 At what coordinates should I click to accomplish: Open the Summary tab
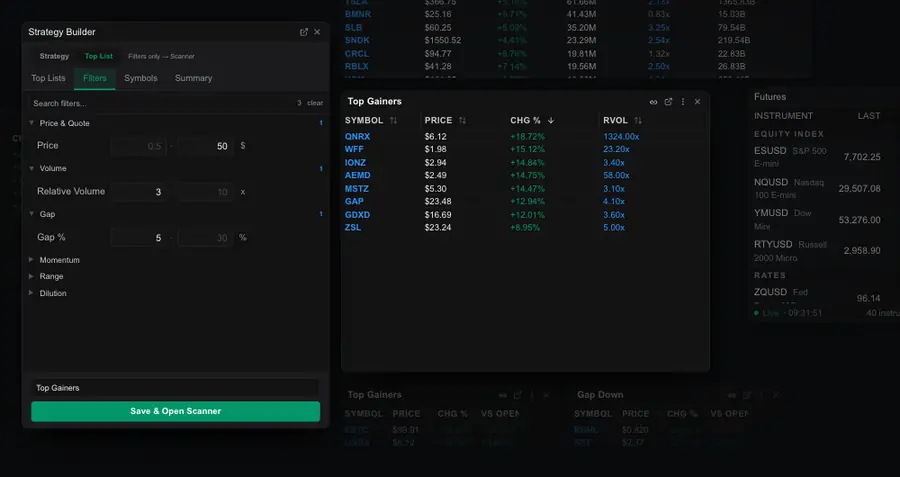coord(193,78)
